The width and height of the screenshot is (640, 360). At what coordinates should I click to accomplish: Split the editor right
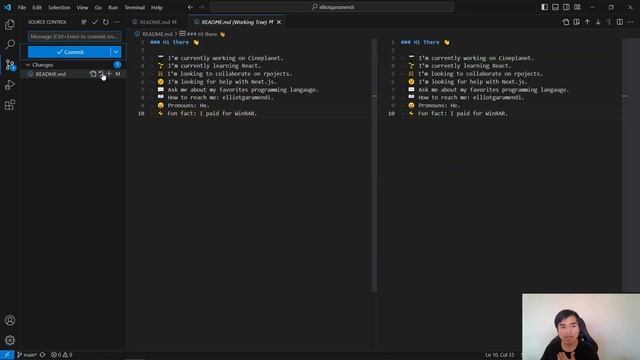[620, 22]
